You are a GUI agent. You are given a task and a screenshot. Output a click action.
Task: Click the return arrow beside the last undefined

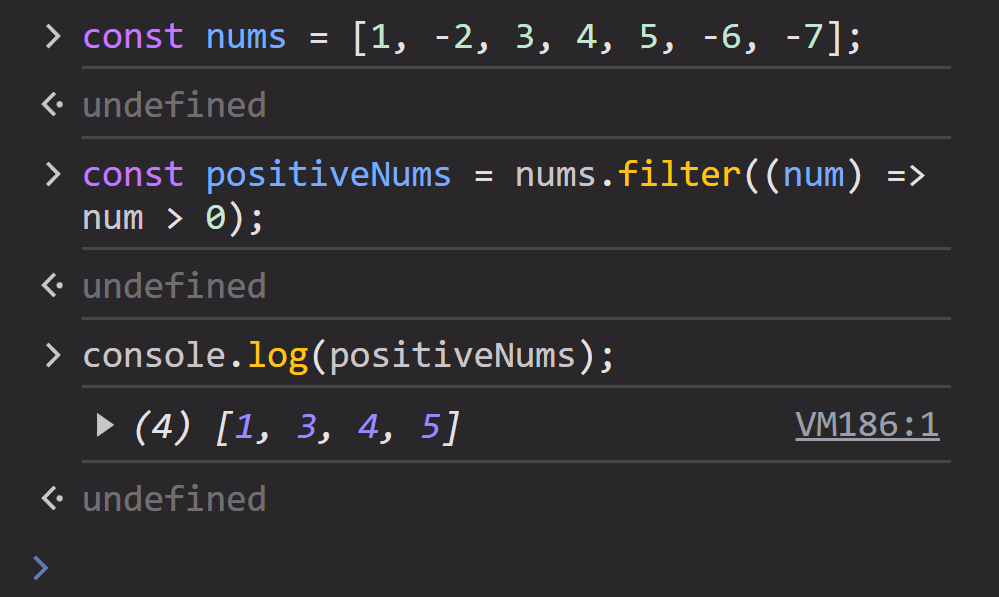52,498
